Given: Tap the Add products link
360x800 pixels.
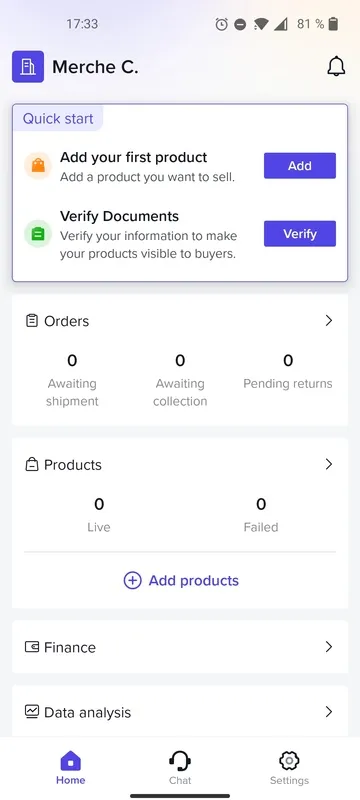Looking at the screenshot, I should [194, 581].
